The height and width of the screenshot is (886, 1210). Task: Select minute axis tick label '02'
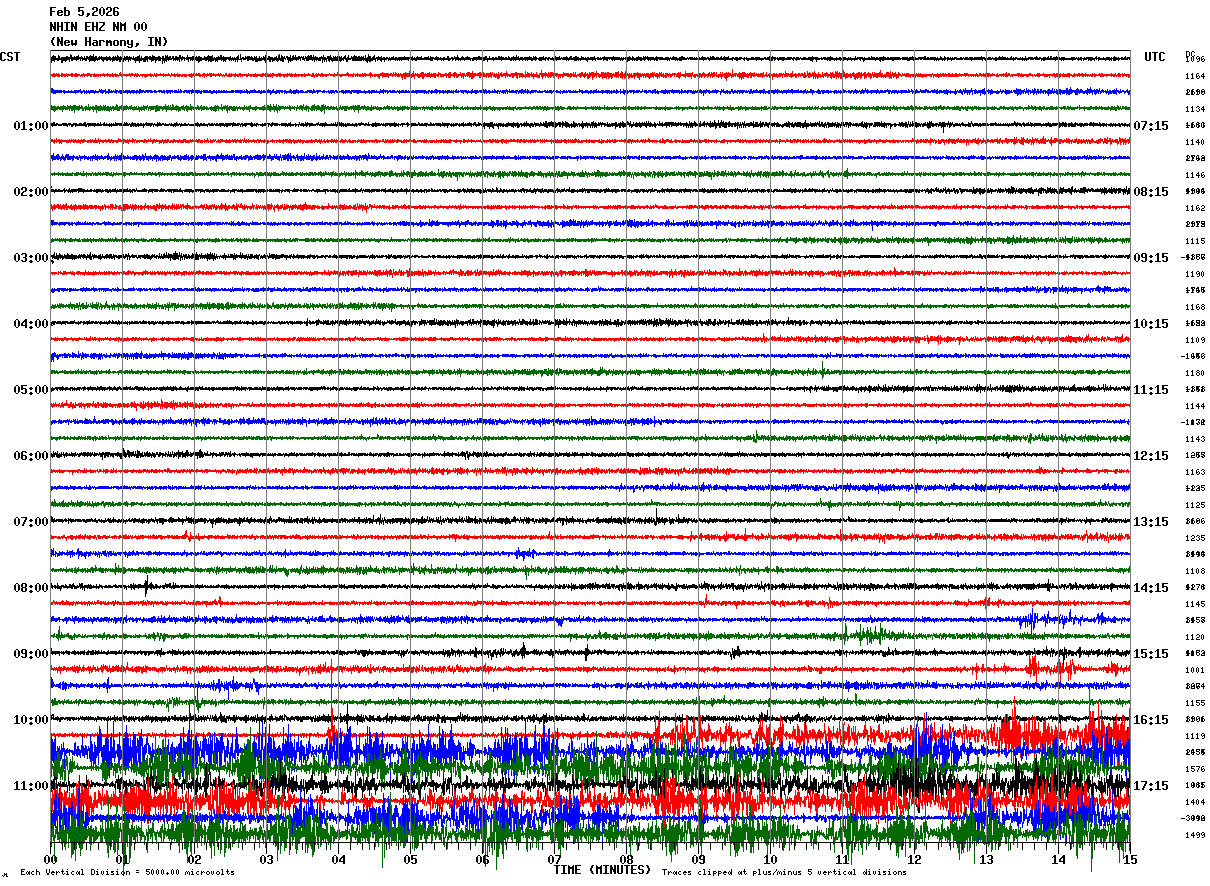click(x=195, y=860)
